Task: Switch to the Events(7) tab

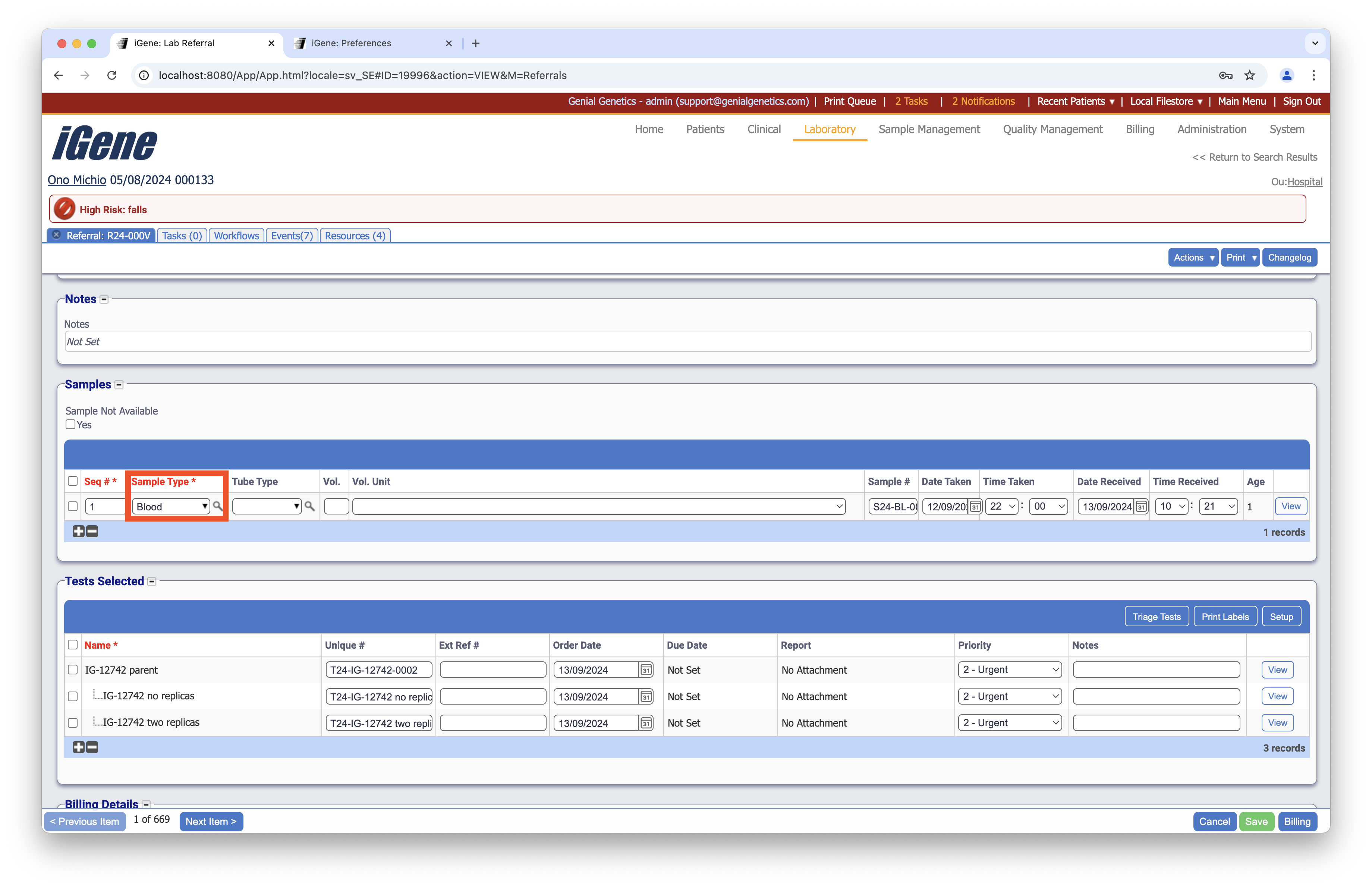Action: 292,236
